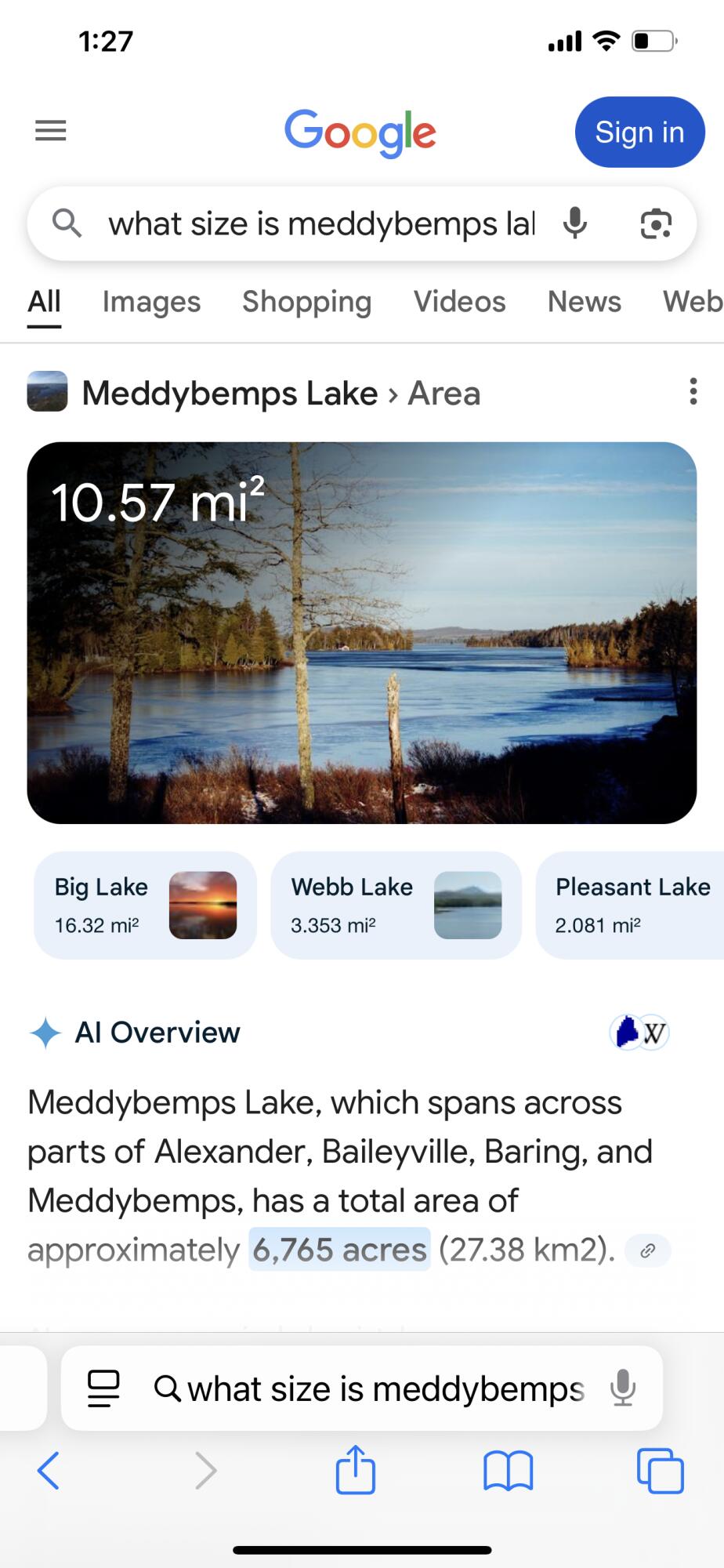The width and height of the screenshot is (724, 1568).
Task: Open Google Lens camera search
Action: point(656,224)
